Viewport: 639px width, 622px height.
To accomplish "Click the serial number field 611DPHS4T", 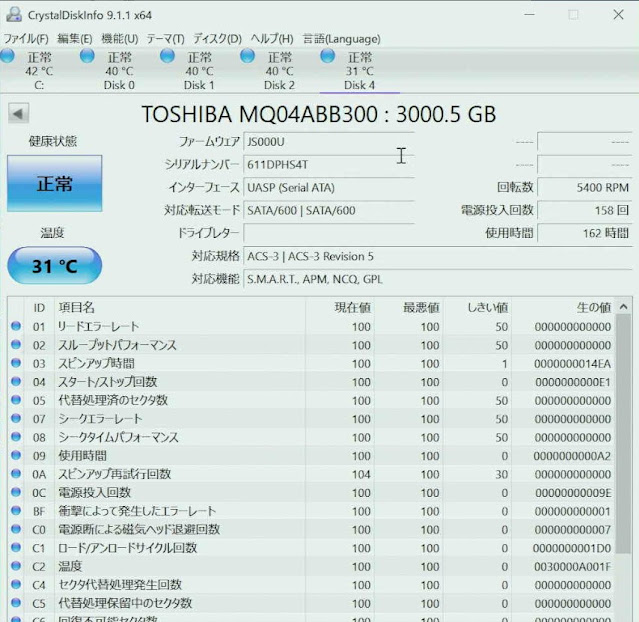I will 329,165.
